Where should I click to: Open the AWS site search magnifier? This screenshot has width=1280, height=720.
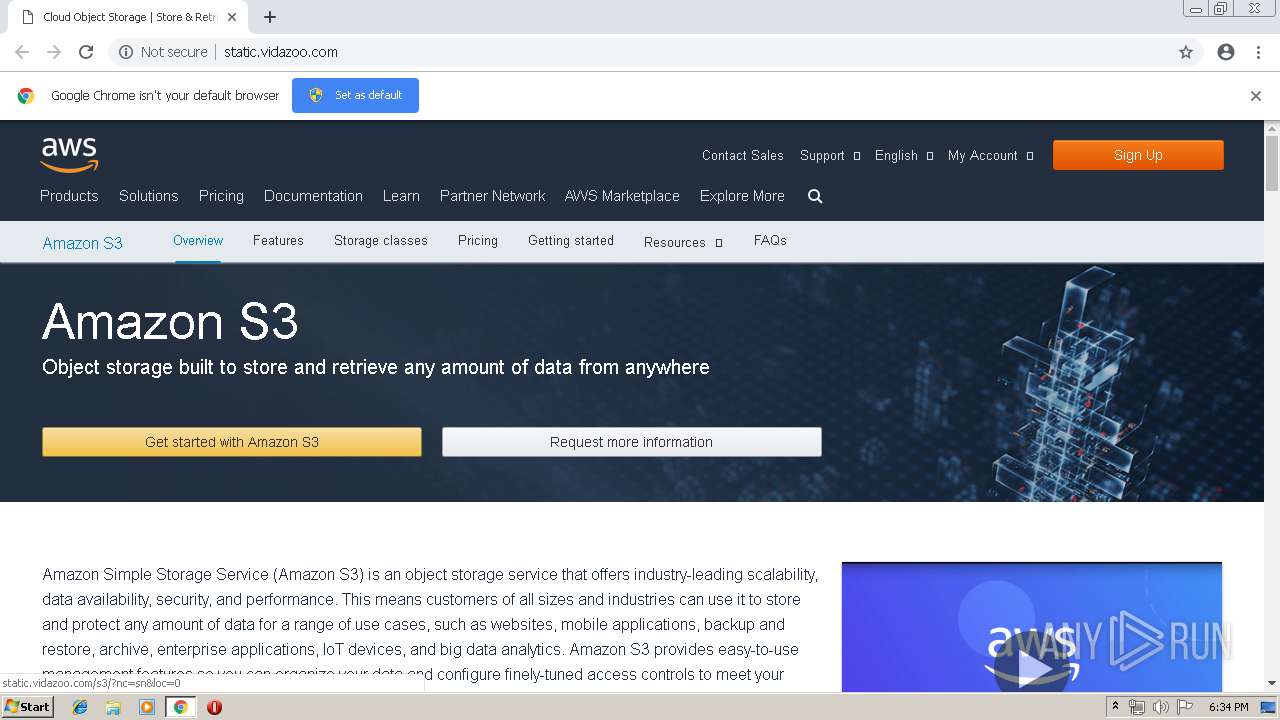815,196
